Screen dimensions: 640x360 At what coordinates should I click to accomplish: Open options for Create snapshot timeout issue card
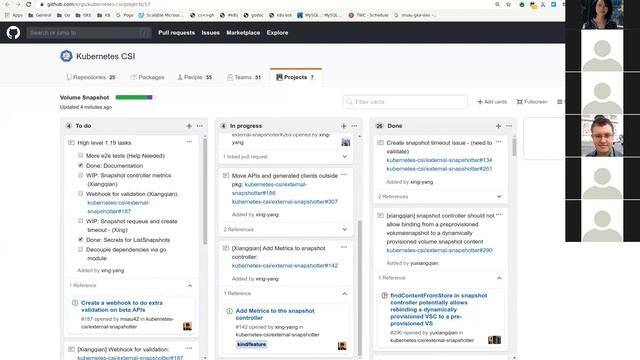(499, 142)
